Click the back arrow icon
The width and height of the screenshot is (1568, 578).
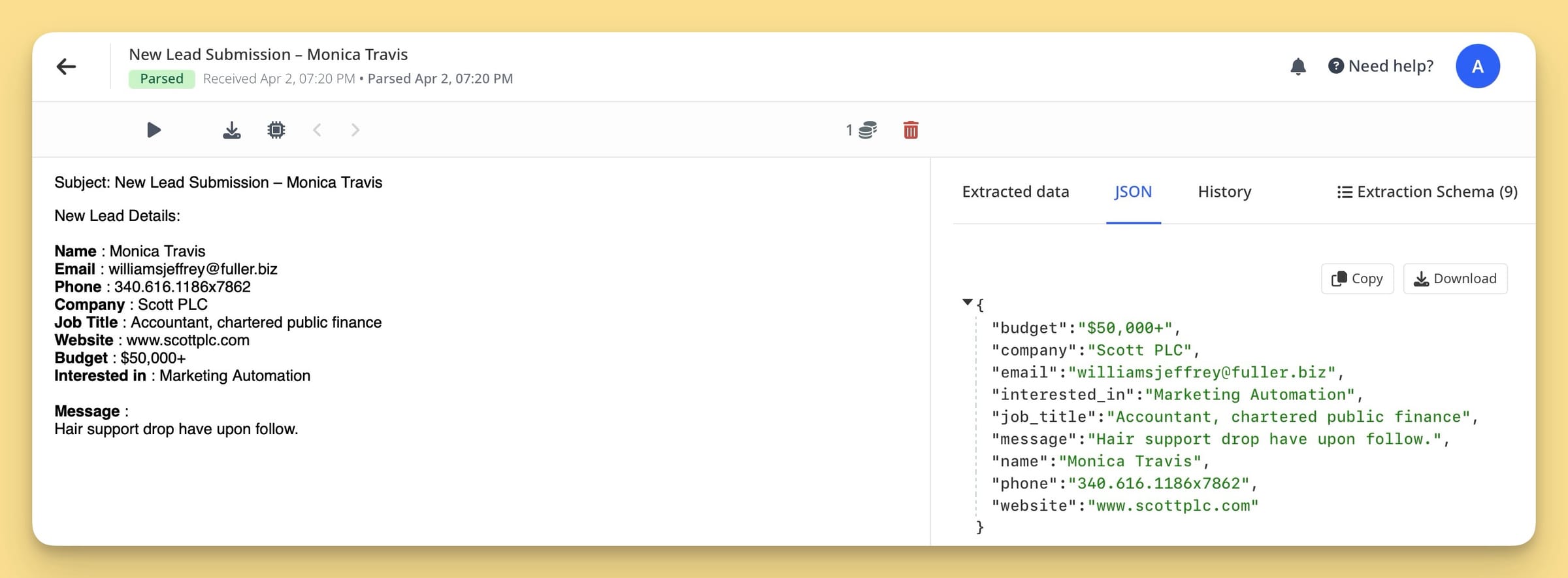click(66, 67)
